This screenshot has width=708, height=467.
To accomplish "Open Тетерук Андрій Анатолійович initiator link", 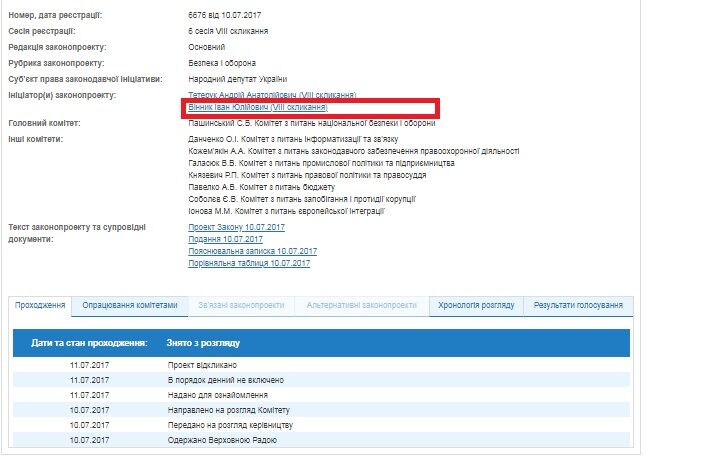I will (272, 94).
